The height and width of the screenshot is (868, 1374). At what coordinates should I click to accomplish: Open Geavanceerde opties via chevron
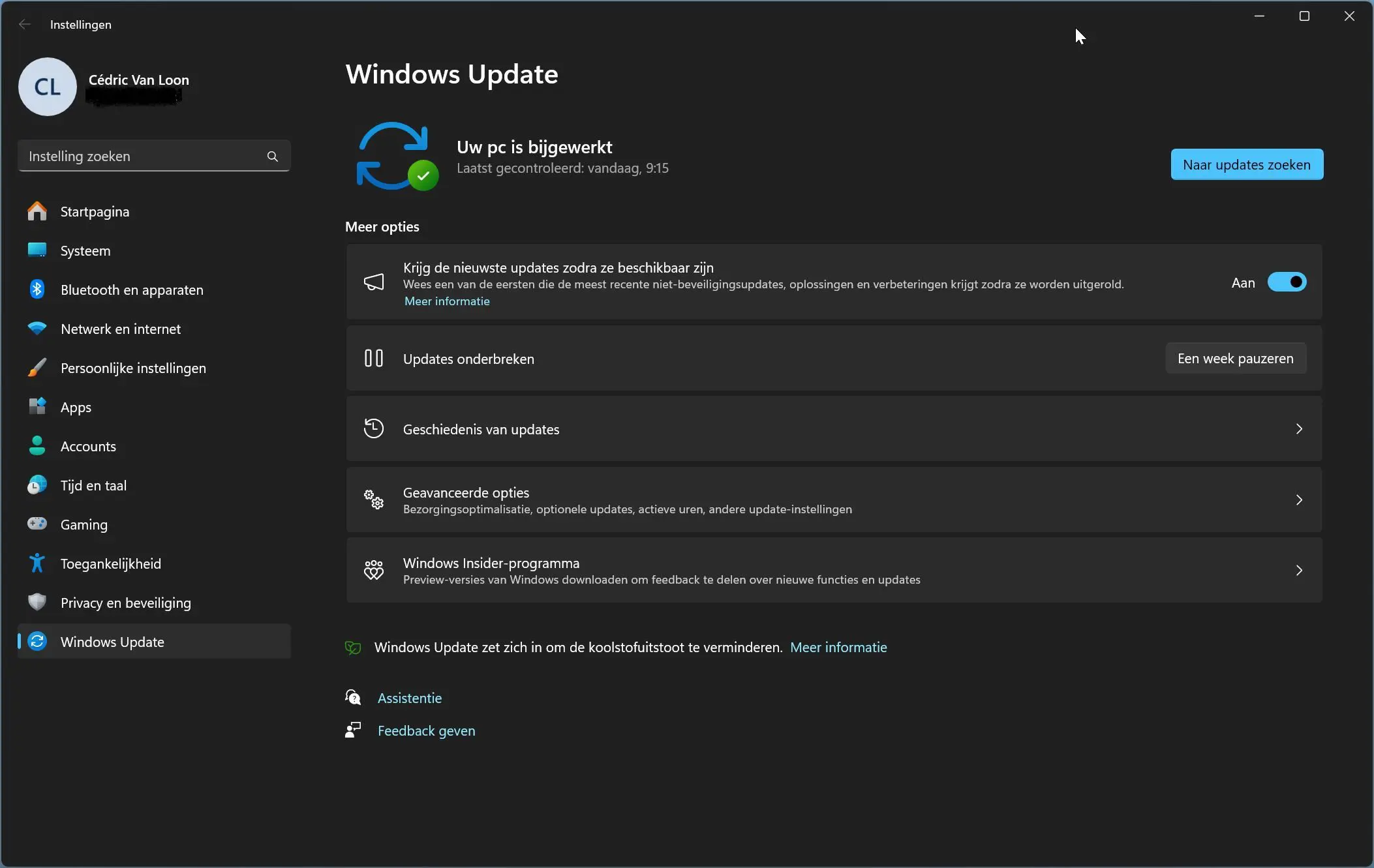tap(1299, 500)
